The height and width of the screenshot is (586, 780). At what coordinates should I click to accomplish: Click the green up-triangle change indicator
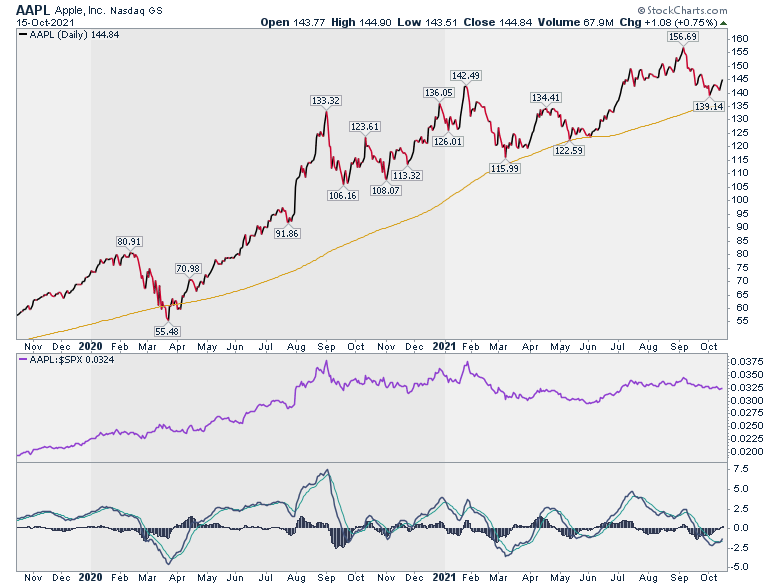[723, 23]
